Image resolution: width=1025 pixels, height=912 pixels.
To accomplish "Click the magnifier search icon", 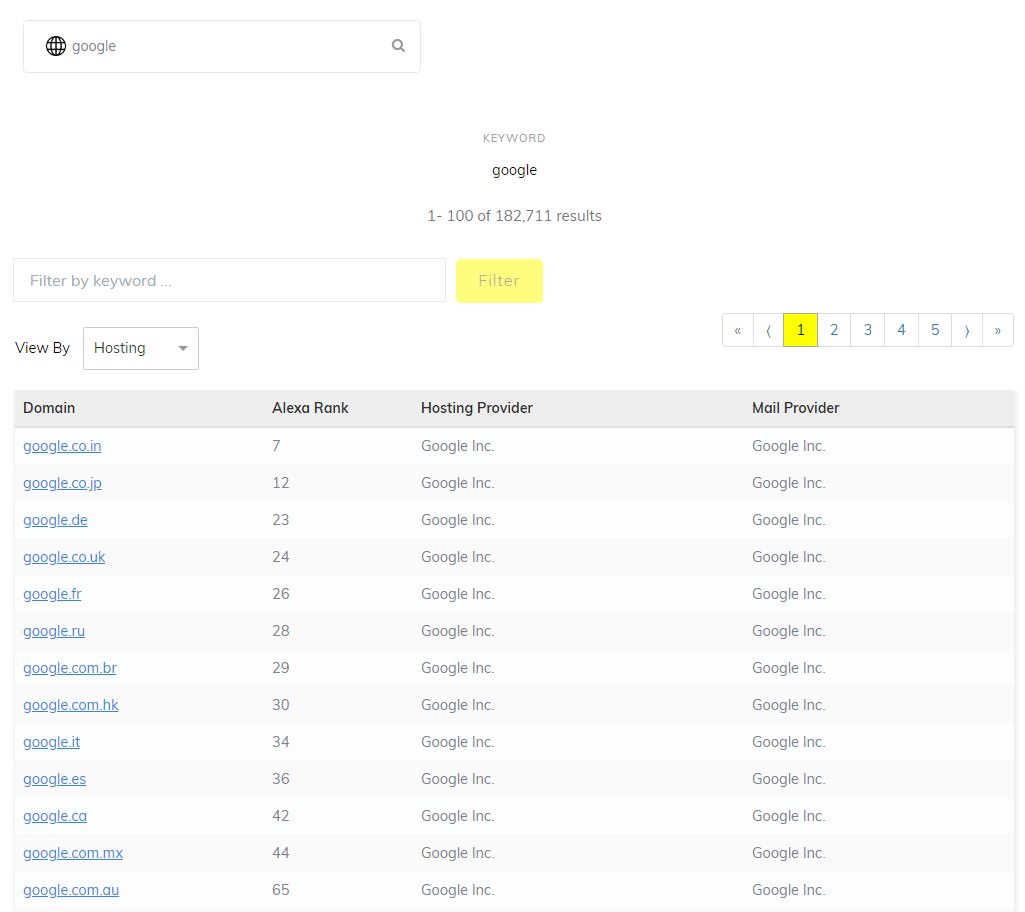I will point(398,46).
